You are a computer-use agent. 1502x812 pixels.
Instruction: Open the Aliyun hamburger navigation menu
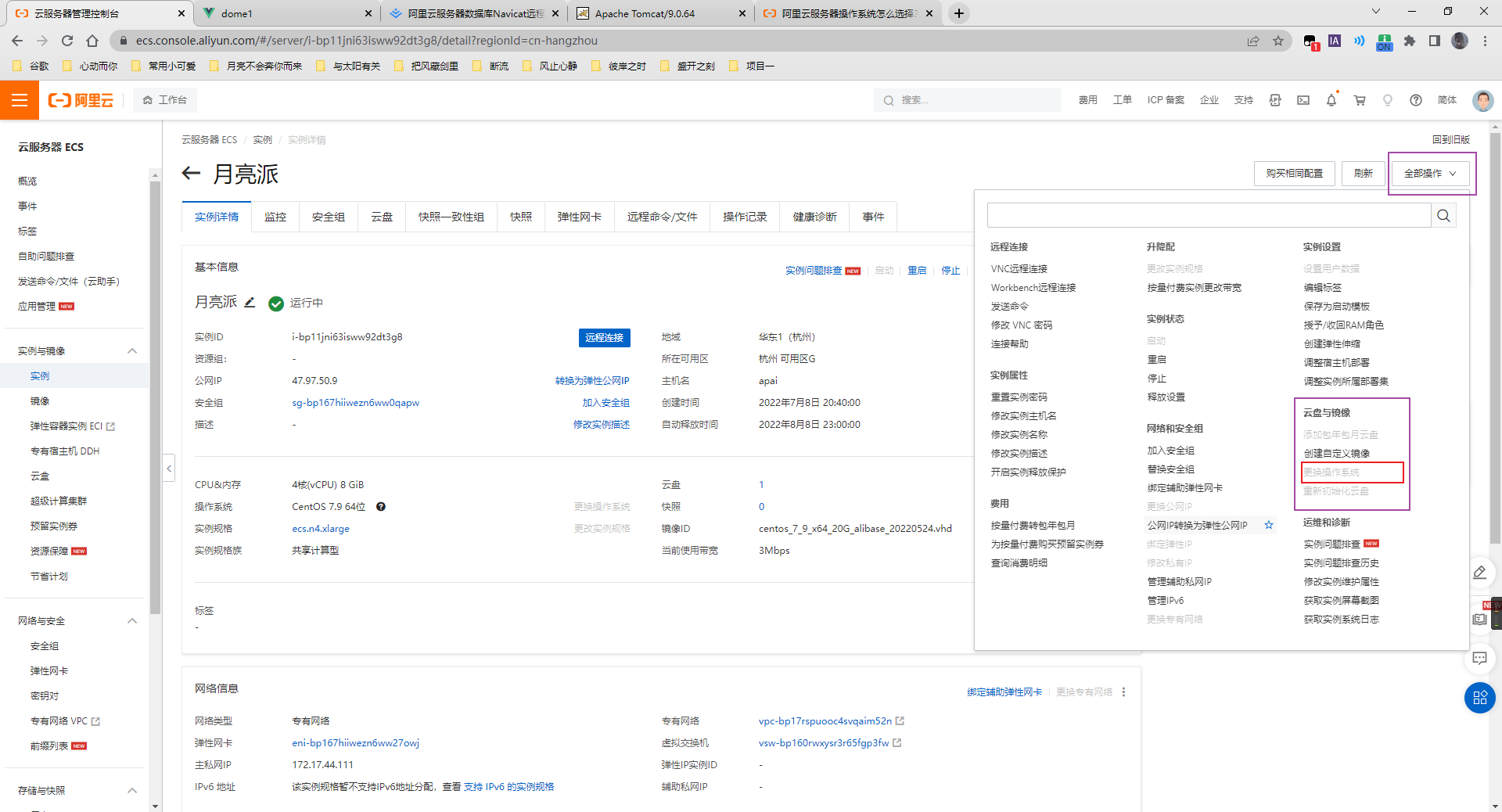click(20, 100)
